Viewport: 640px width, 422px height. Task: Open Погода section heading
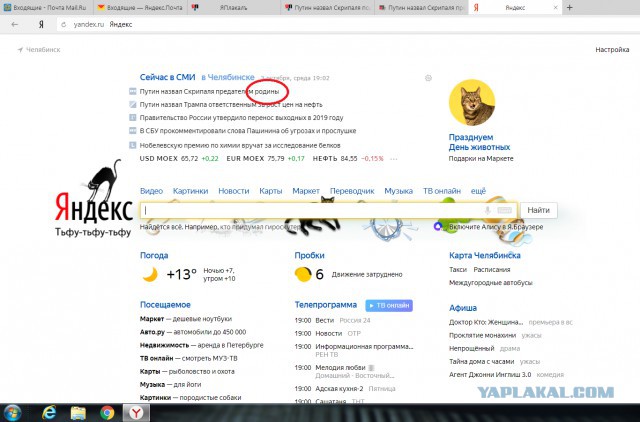click(154, 255)
